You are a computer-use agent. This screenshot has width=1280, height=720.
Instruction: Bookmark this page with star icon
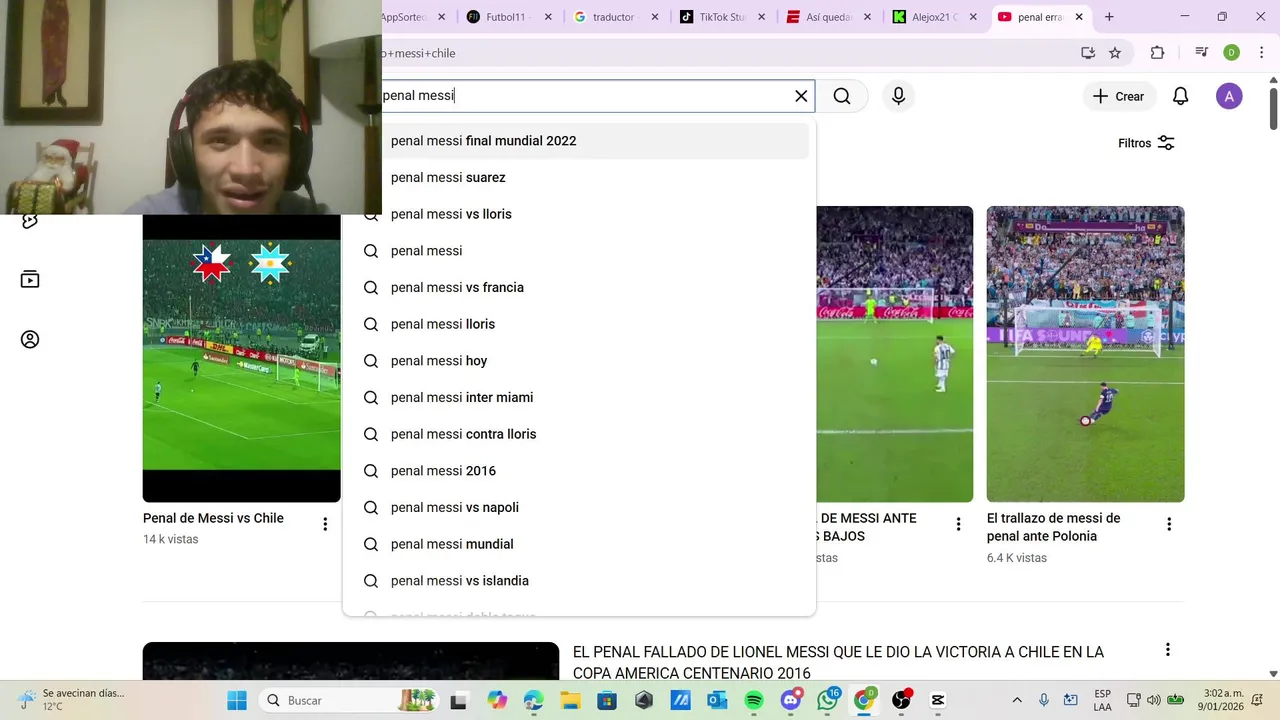click(1115, 53)
